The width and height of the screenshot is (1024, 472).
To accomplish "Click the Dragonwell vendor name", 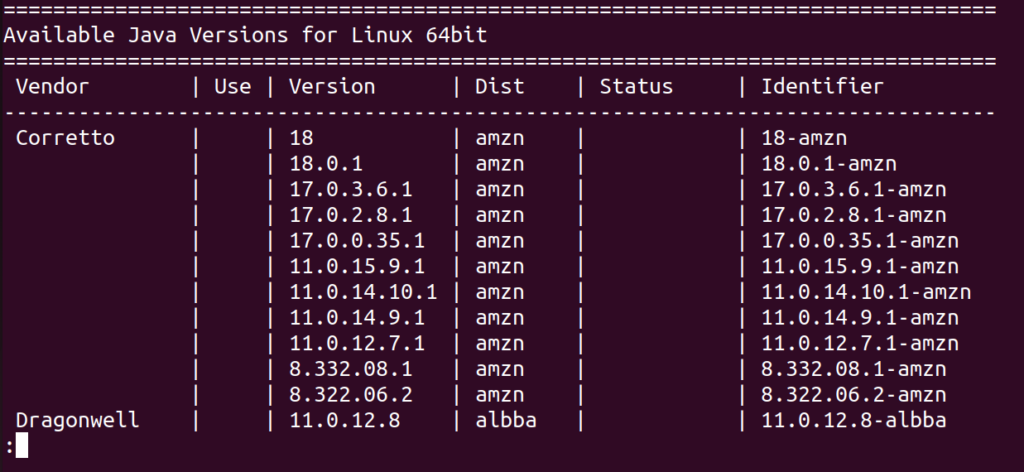I will pos(78,421).
